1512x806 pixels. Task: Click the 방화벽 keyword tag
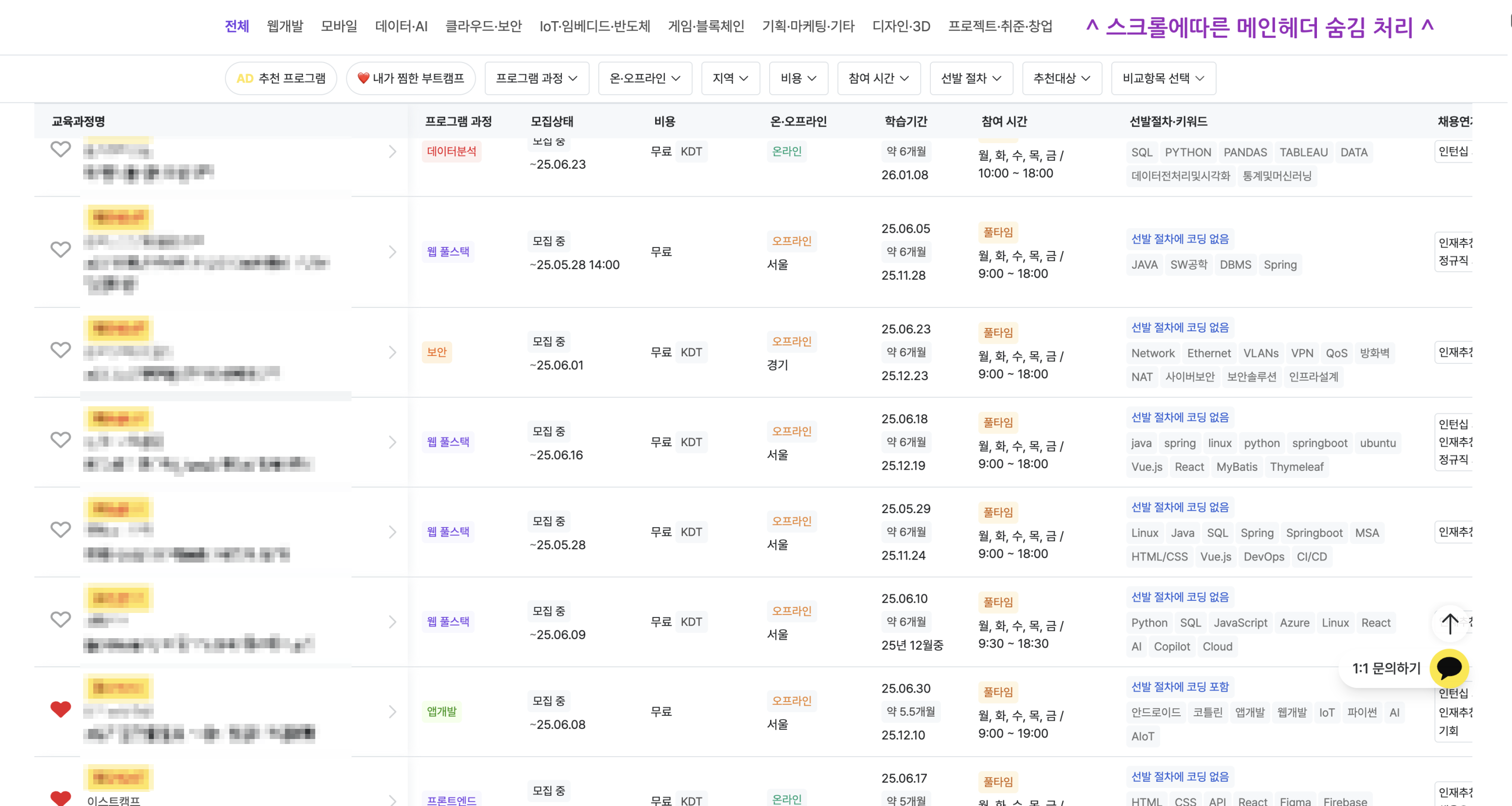tap(1374, 353)
